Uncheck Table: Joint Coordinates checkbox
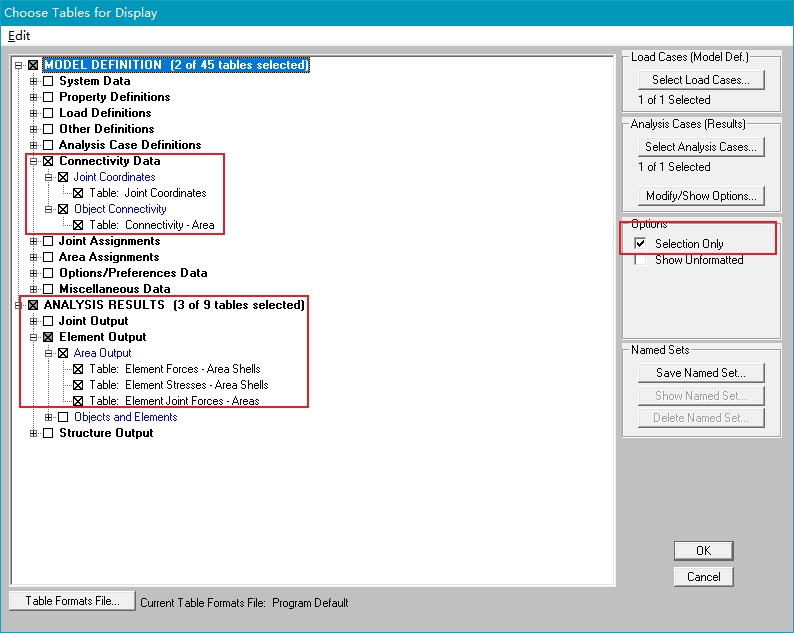Image resolution: width=794 pixels, height=633 pixels. click(x=78, y=193)
